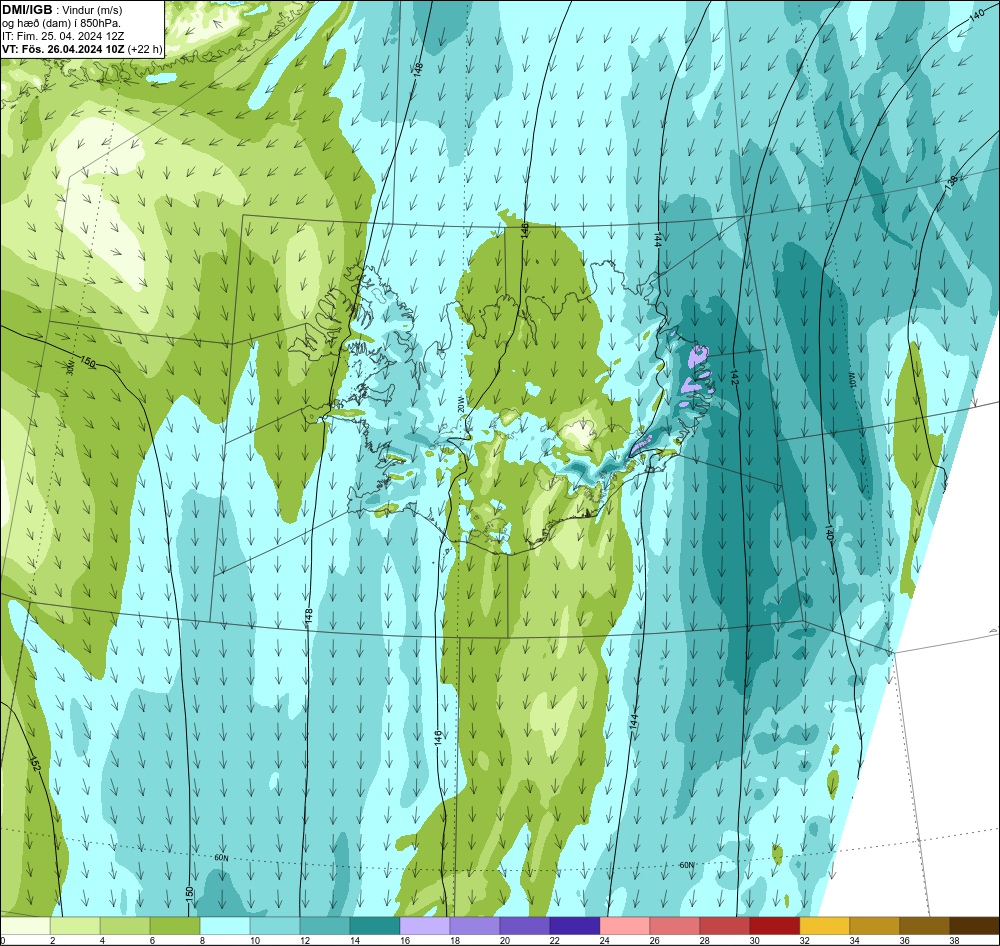Click the light lavender 16–18 m/s legend swatch
Screen dimensions: 1000x946
[425, 925]
